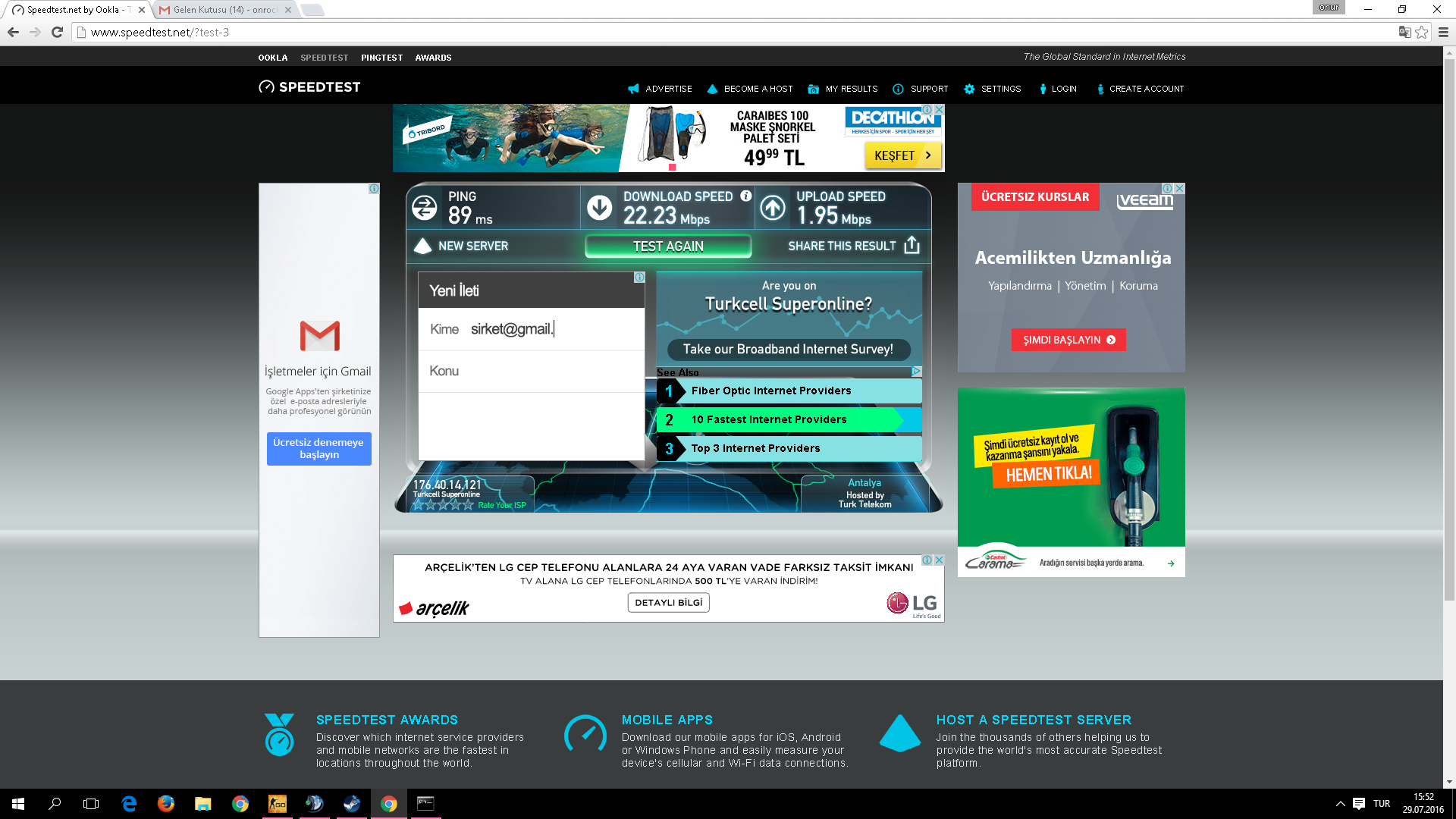
Task: Click the TEST AGAIN button
Action: [x=668, y=246]
